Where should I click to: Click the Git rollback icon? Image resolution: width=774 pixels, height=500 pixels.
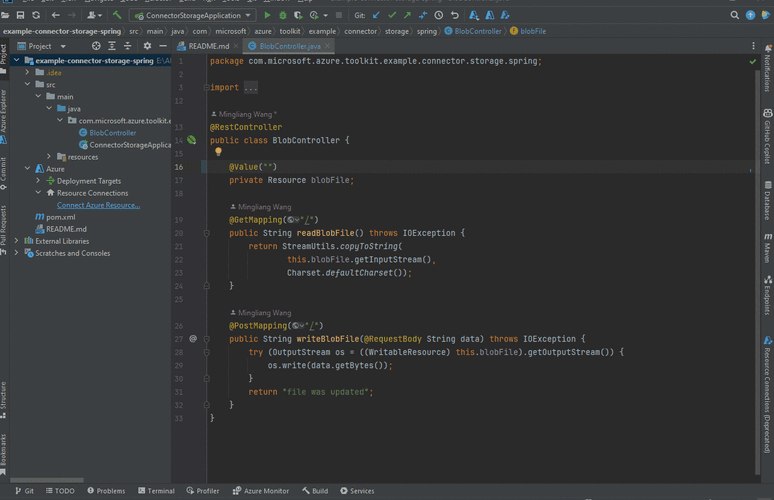455,15
